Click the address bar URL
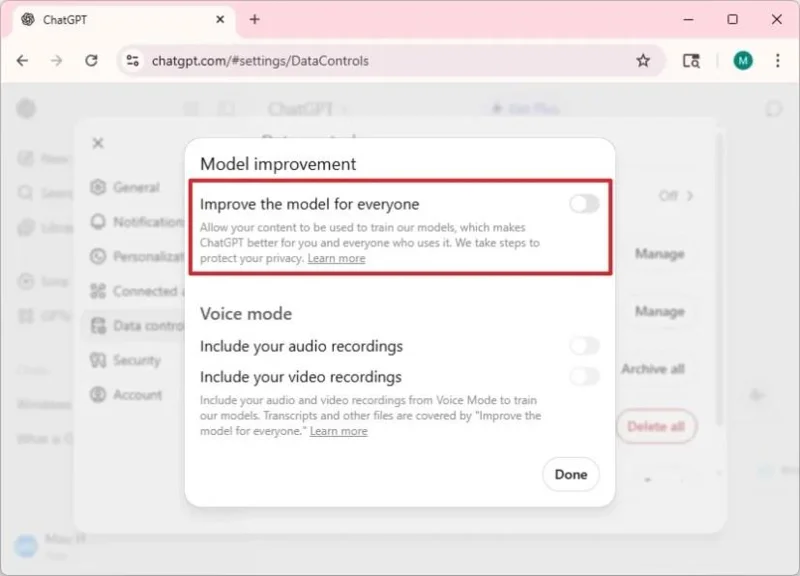This screenshot has width=800, height=576. 260,61
